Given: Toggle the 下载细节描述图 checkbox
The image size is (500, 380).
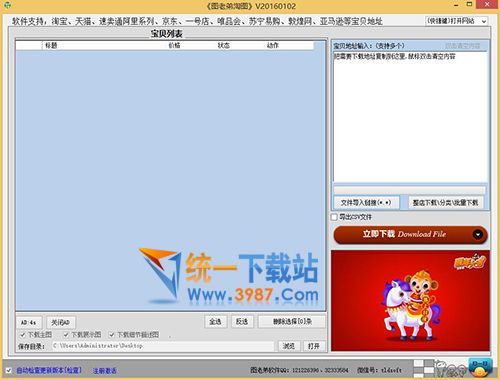Looking at the screenshot, I should coord(112,335).
